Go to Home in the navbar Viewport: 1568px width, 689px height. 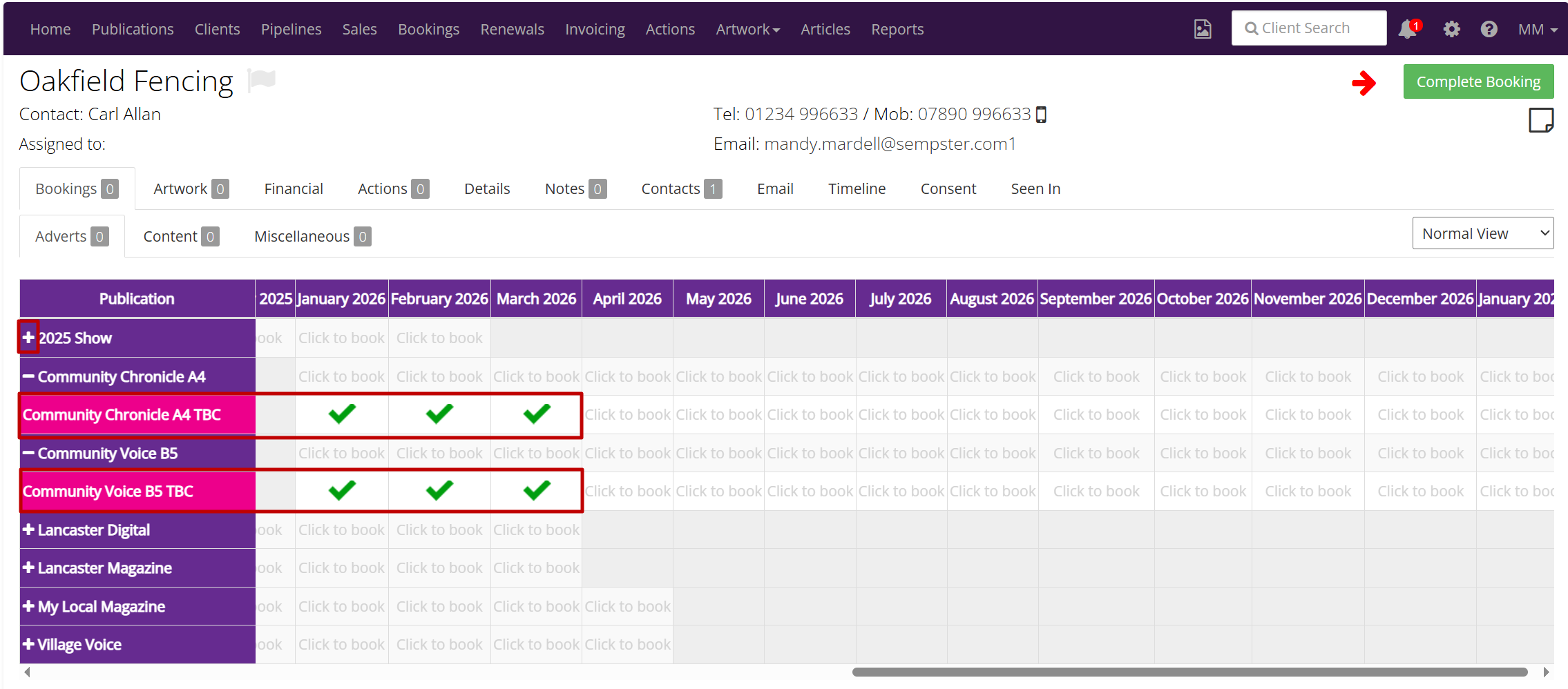coord(50,29)
